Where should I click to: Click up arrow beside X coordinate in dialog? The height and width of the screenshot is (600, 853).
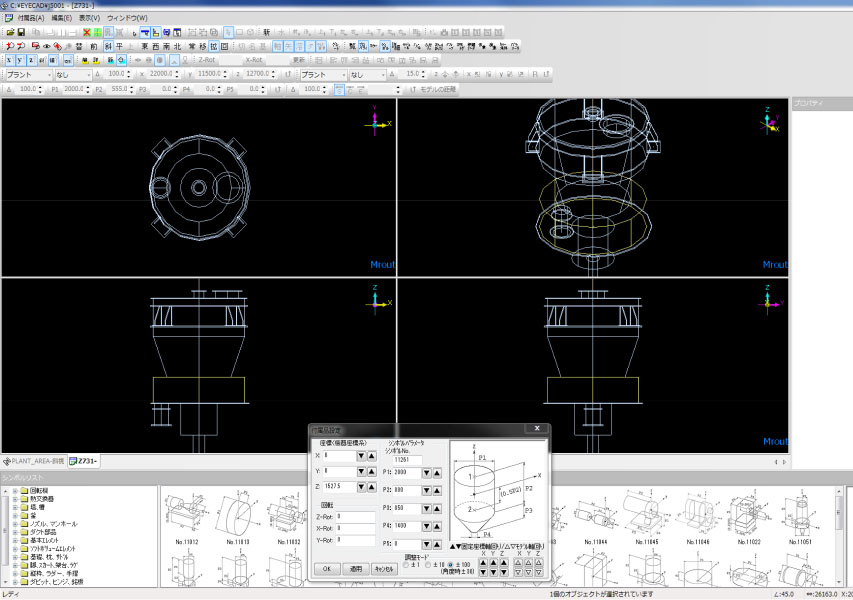(372, 456)
